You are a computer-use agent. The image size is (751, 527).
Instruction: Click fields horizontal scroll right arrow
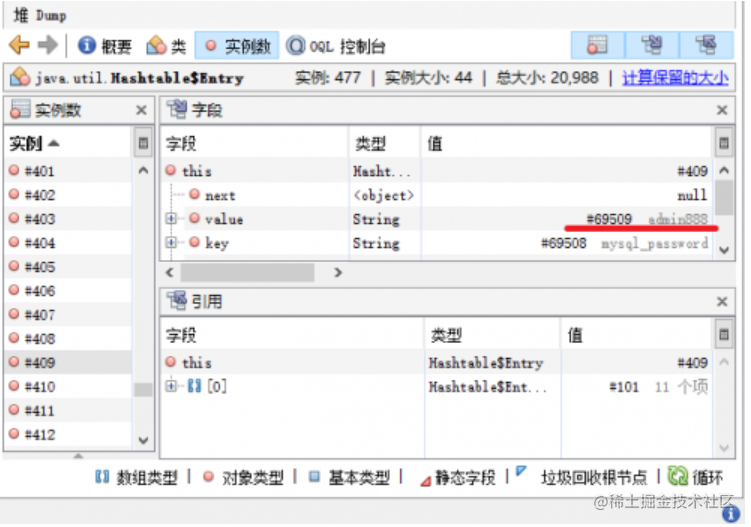coord(338,272)
